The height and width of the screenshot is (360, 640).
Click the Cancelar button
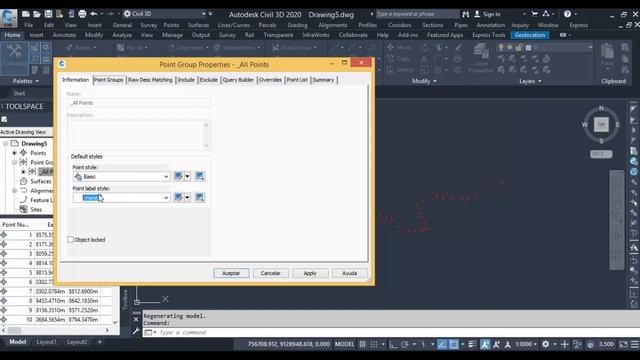pos(271,273)
